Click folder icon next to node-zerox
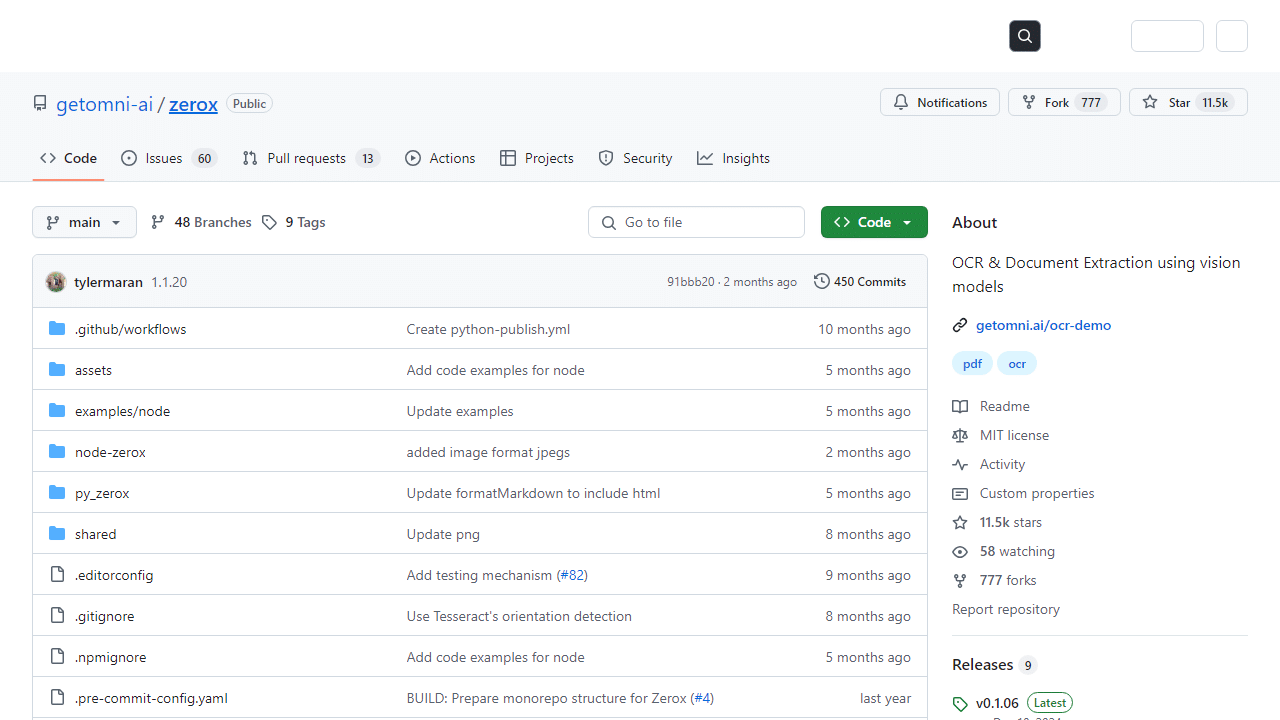 point(57,452)
